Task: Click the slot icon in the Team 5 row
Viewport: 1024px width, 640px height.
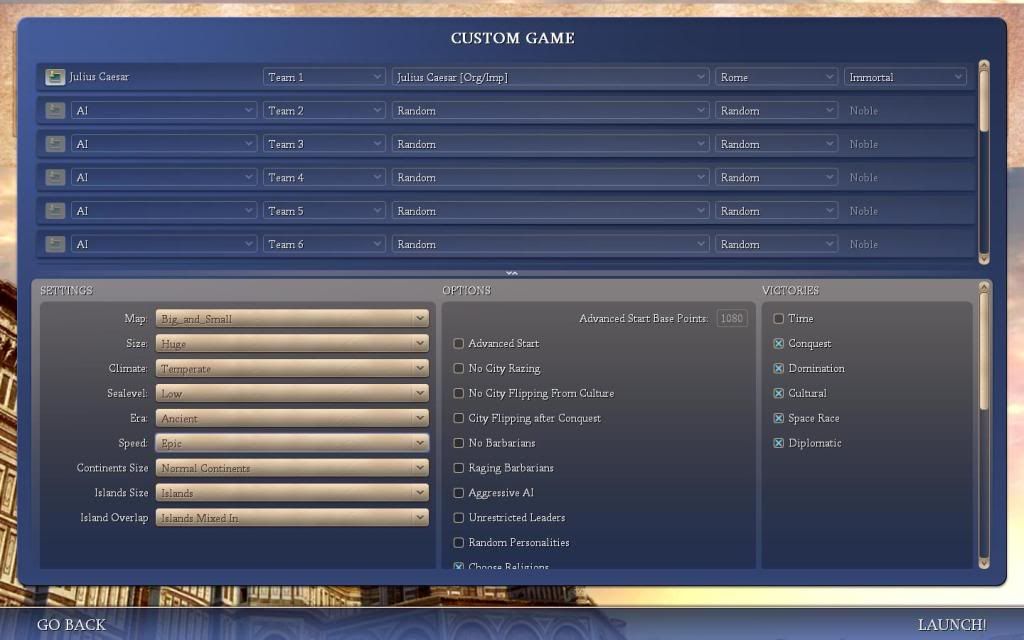Action: point(55,210)
